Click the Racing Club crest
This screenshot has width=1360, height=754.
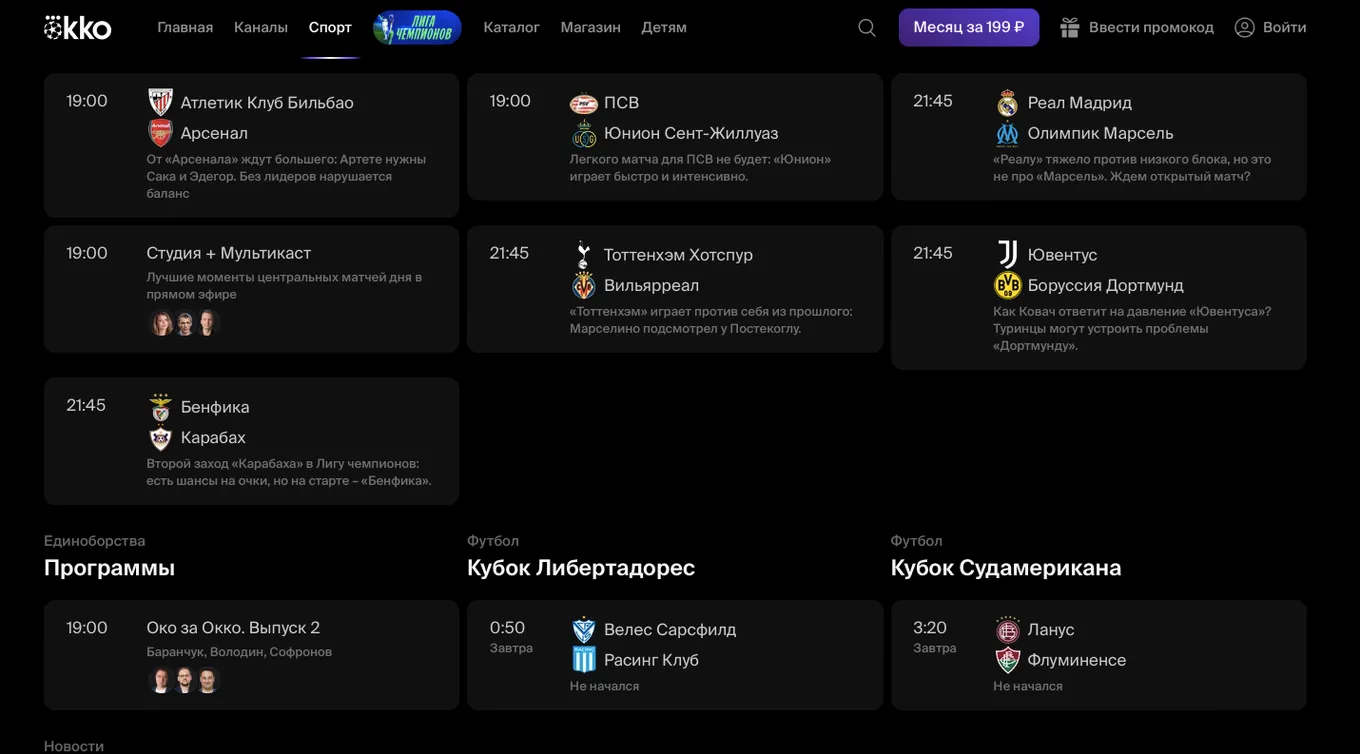pos(583,660)
